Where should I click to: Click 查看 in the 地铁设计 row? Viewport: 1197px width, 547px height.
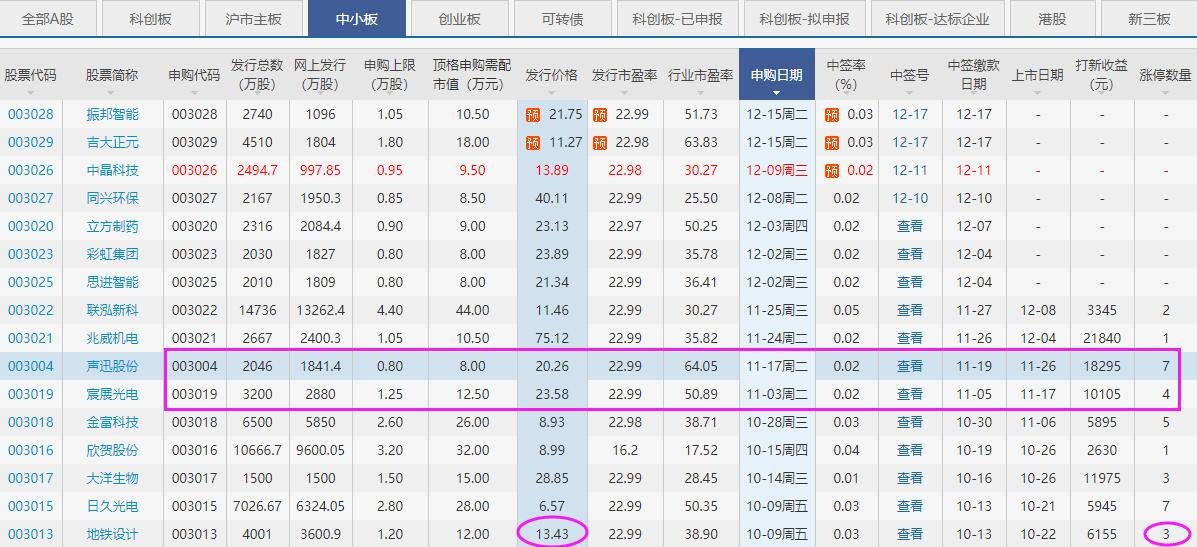coord(910,534)
